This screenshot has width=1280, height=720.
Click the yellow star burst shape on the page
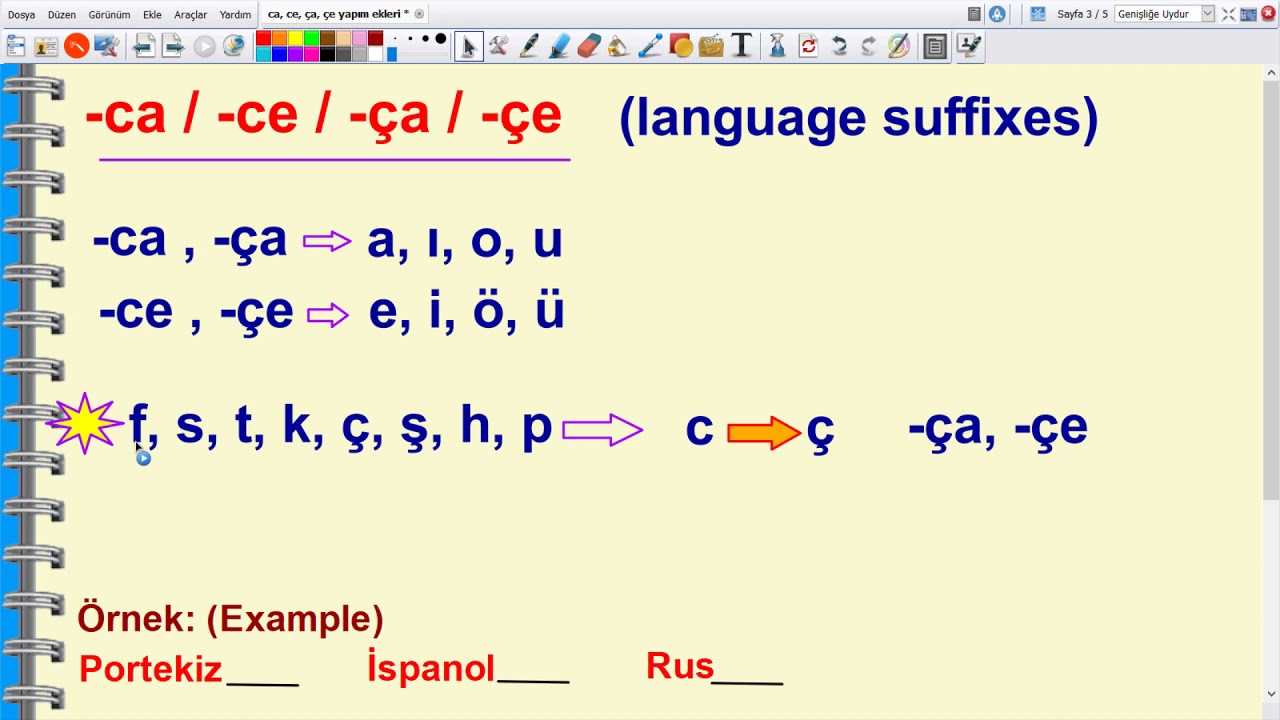tap(85, 424)
